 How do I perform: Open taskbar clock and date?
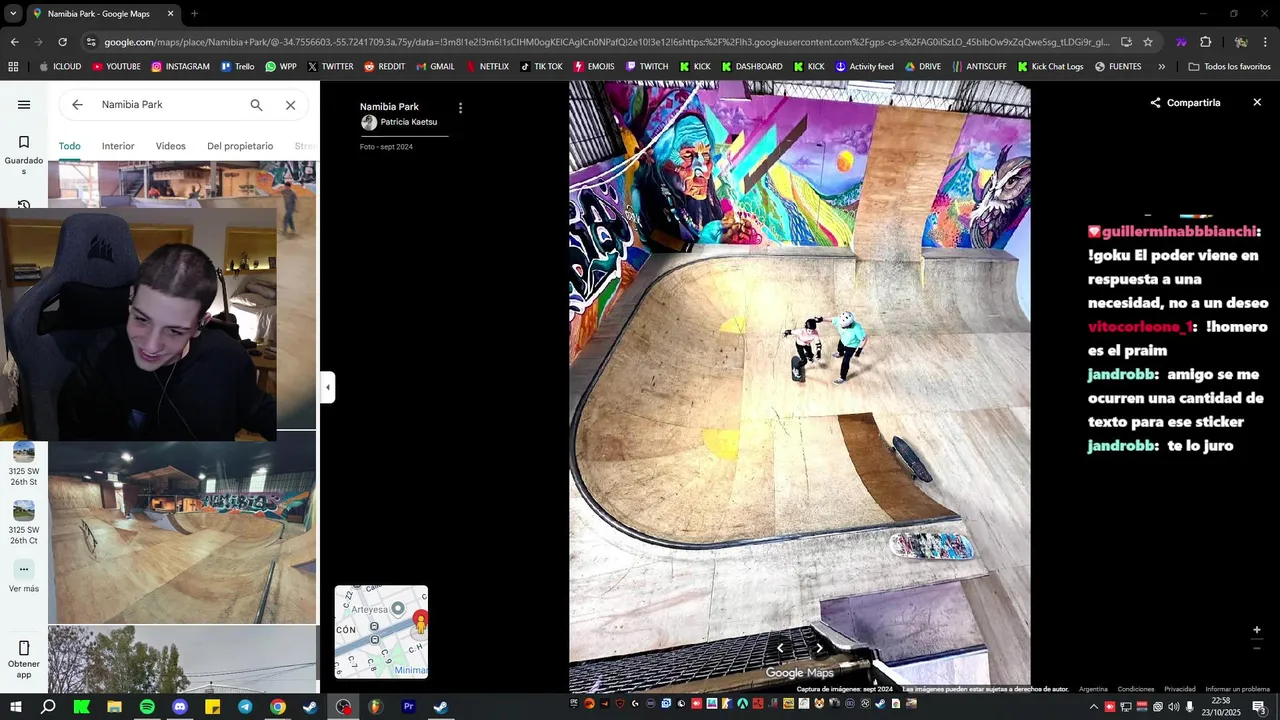[x=1221, y=707]
